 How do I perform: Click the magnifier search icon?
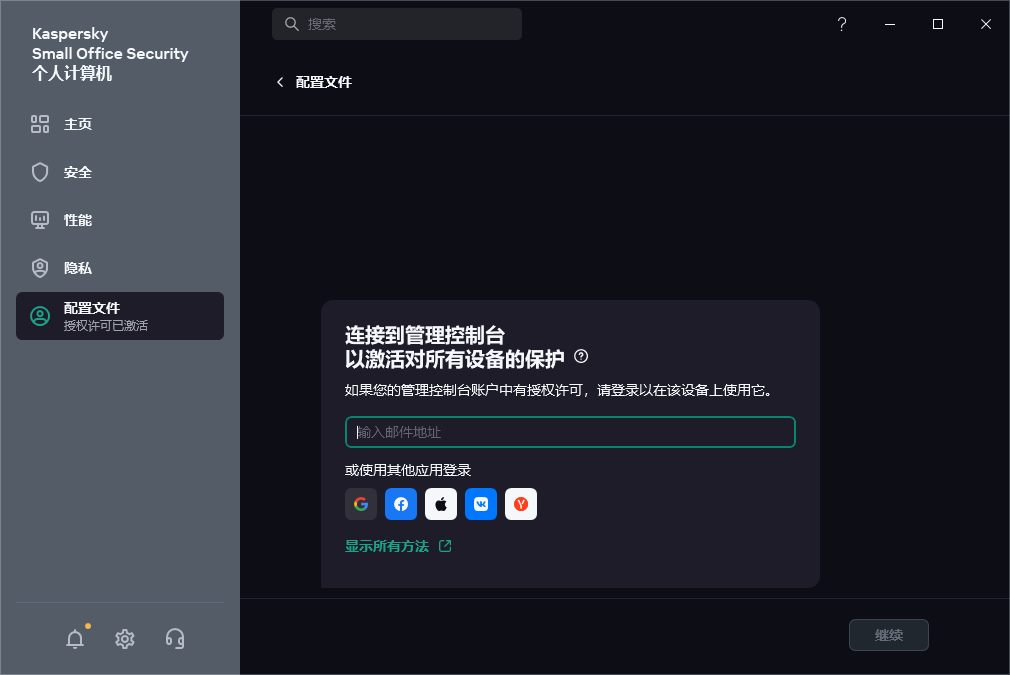(292, 24)
